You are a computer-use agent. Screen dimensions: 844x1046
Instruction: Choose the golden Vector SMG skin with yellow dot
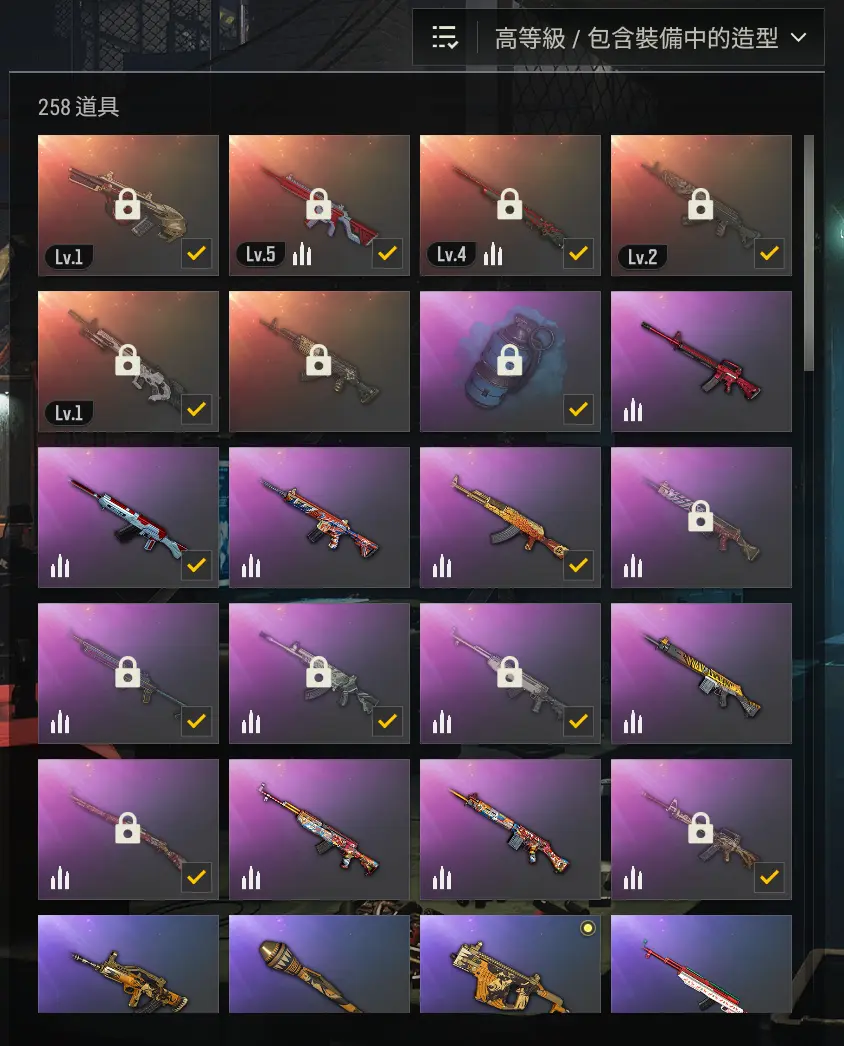coord(510,964)
